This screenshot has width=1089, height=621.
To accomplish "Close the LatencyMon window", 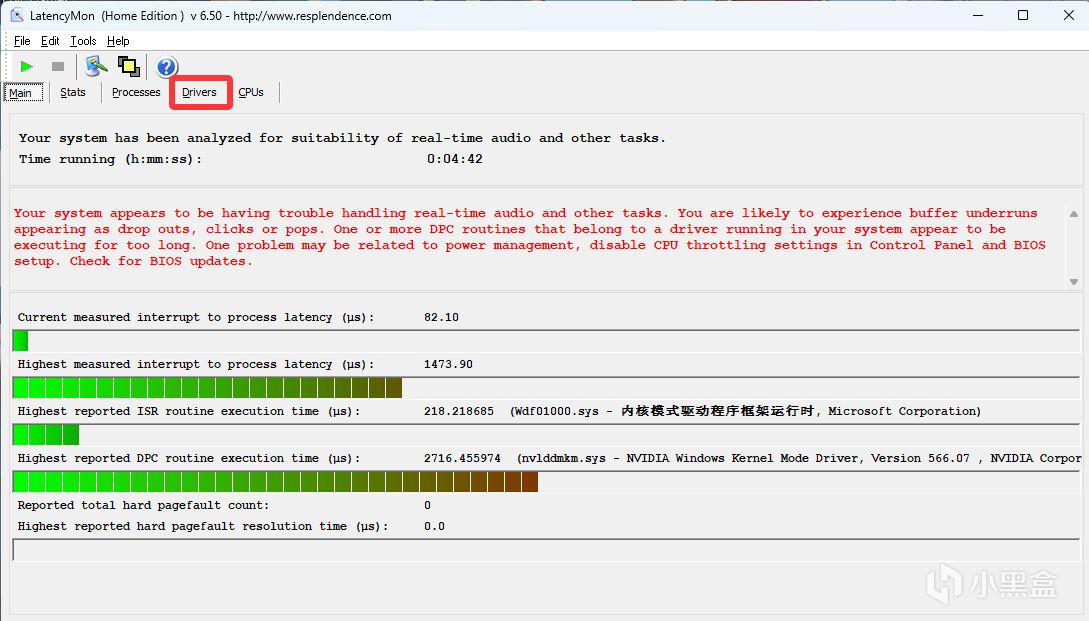I will (x=1069, y=15).
